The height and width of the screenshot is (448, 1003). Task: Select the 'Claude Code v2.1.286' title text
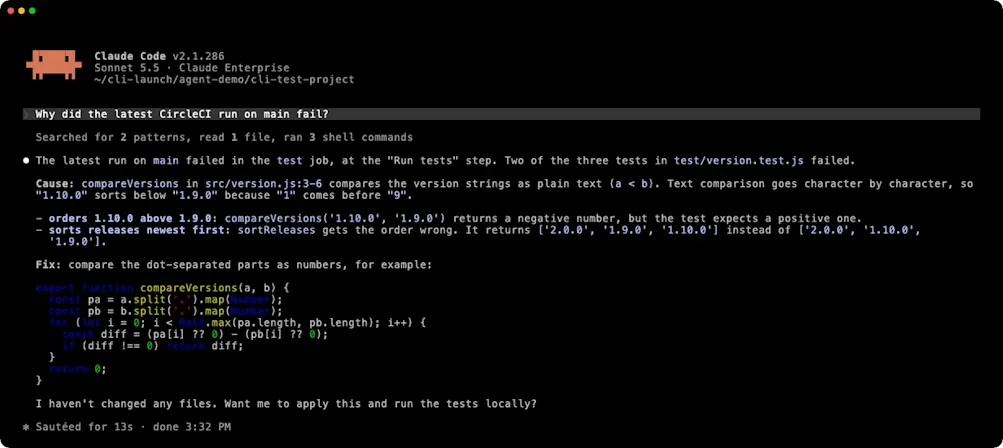[159, 56]
